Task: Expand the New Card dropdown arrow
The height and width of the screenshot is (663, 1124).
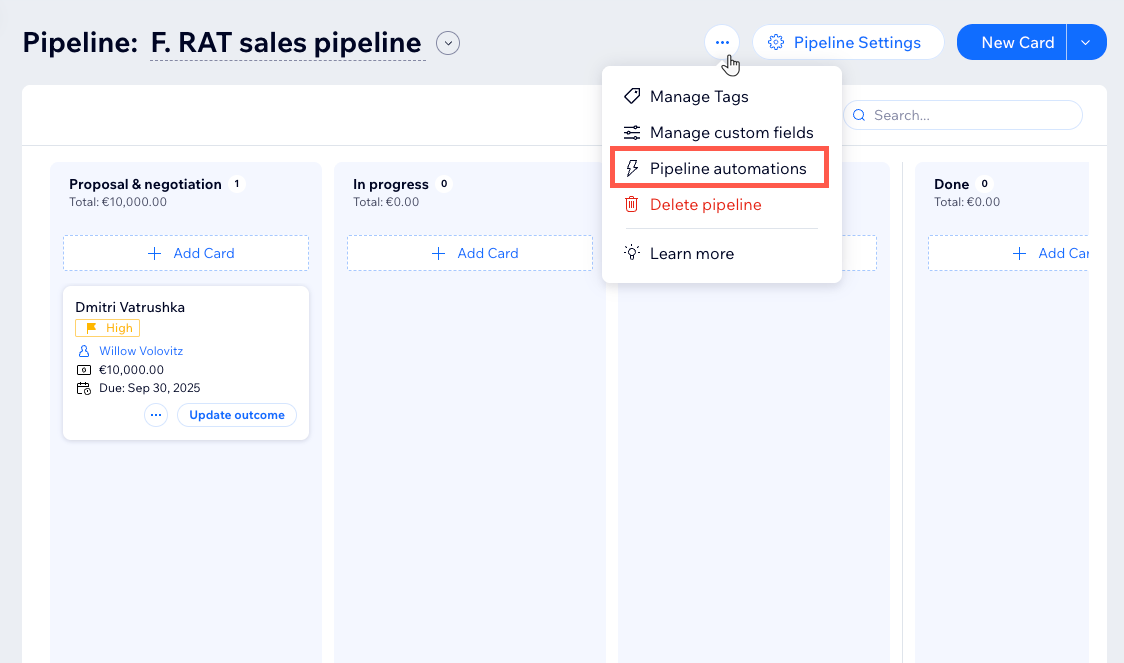Action: click(x=1086, y=42)
